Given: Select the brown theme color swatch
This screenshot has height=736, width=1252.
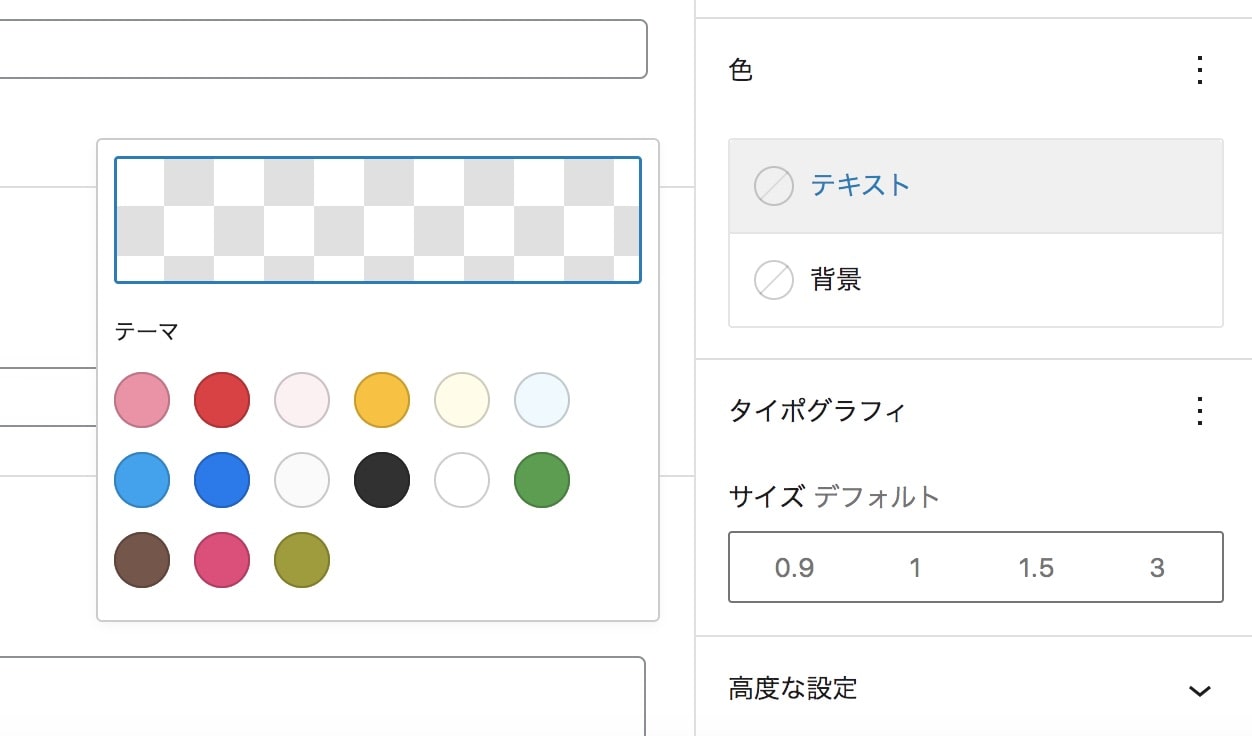Looking at the screenshot, I should (142, 560).
